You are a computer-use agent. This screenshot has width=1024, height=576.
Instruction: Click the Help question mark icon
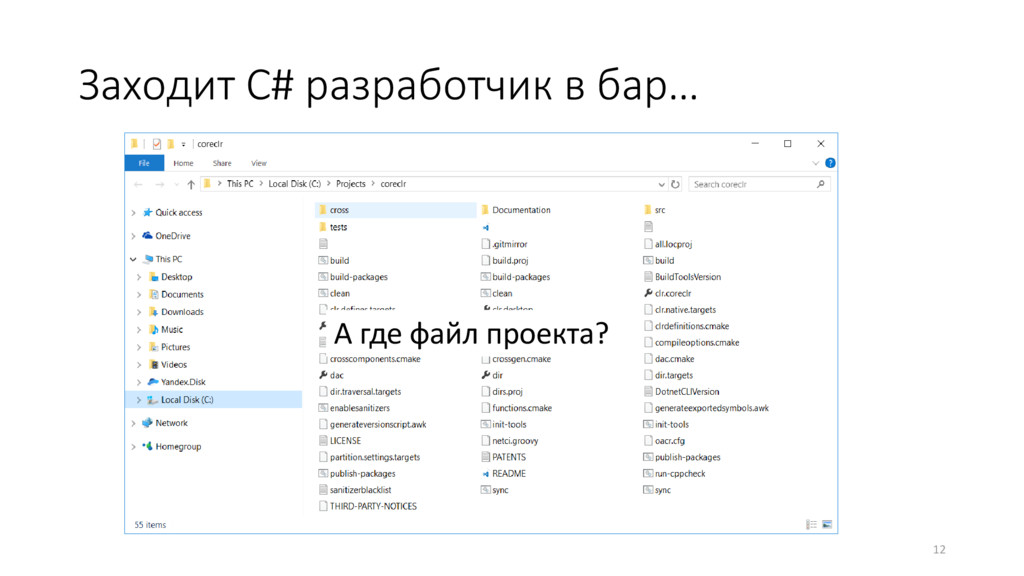pyautogui.click(x=830, y=163)
